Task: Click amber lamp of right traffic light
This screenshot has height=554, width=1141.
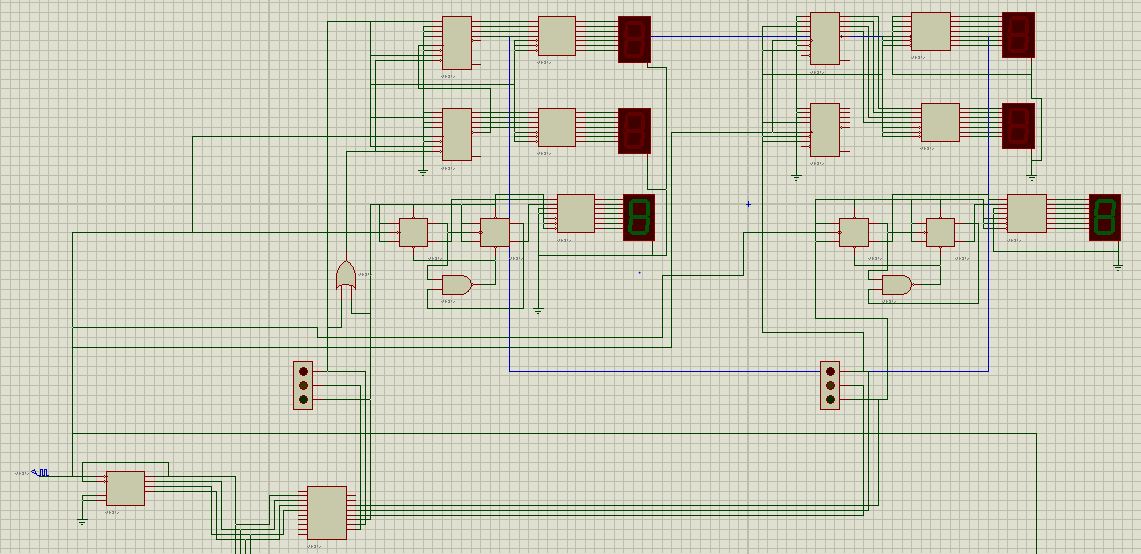Action: point(830,385)
